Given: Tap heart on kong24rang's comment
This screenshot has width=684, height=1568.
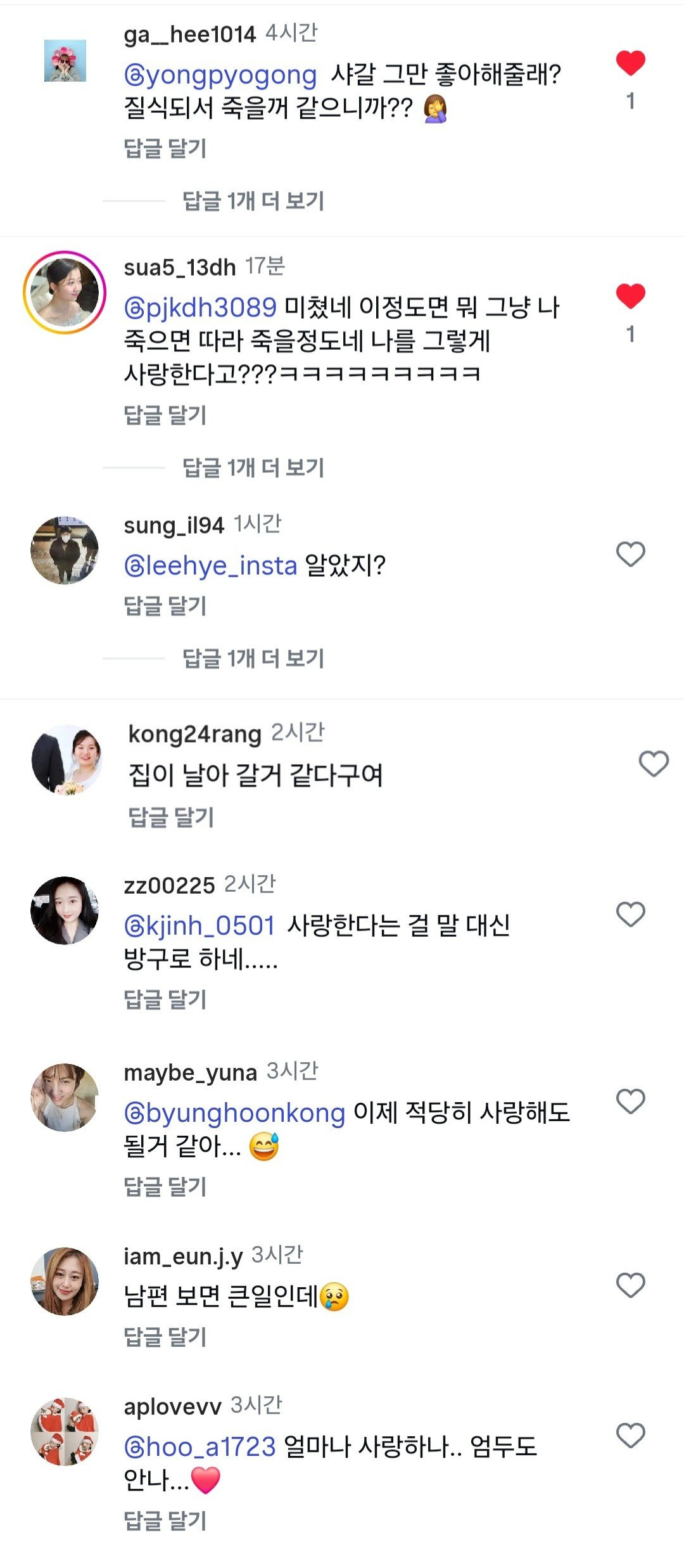Looking at the screenshot, I should point(654,764).
